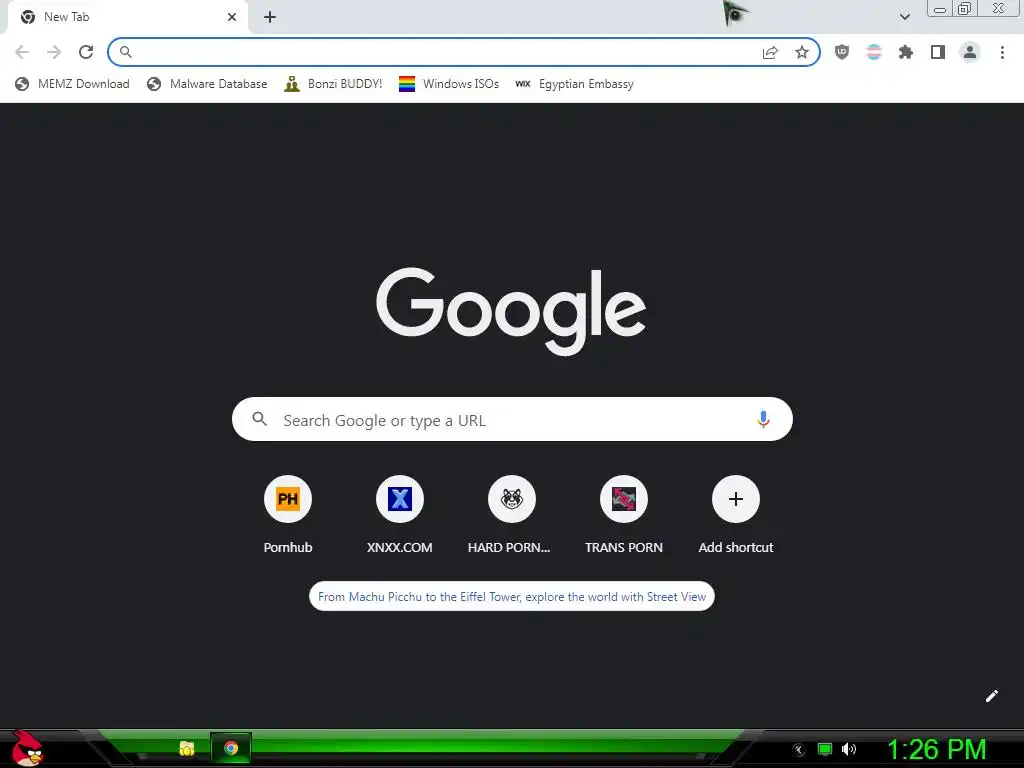Click the 1:26 PM clock
This screenshot has width=1024, height=768.
tap(936, 750)
